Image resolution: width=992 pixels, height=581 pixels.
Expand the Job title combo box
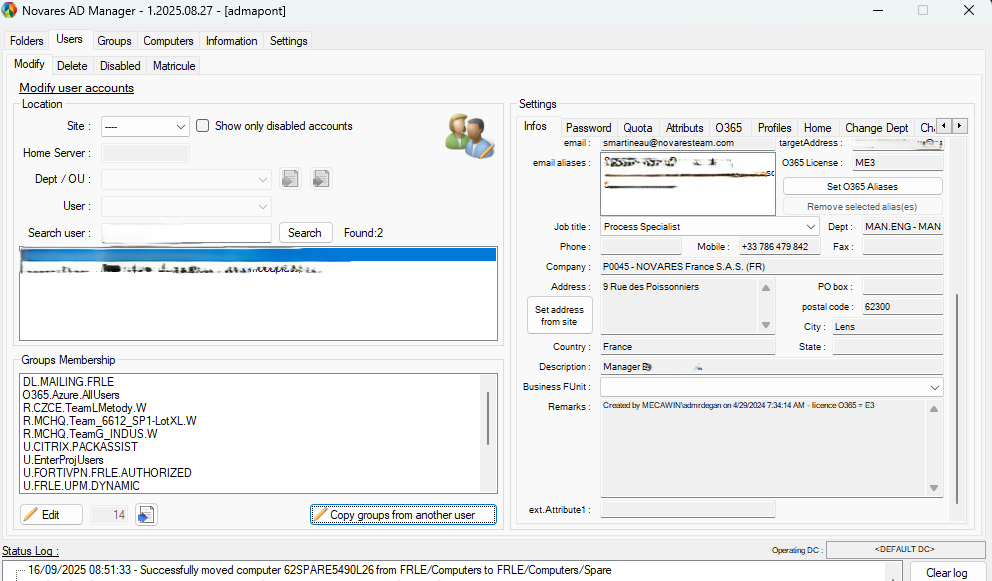pos(809,227)
